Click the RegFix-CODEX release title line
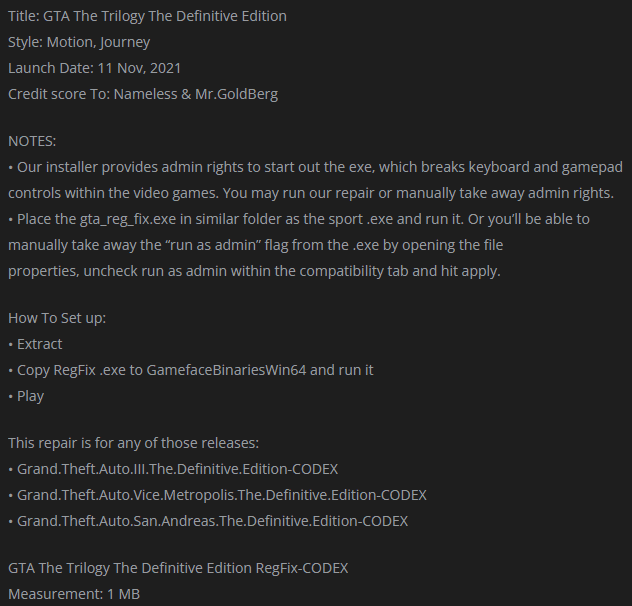Image resolution: width=632 pixels, height=606 pixels. (x=178, y=568)
